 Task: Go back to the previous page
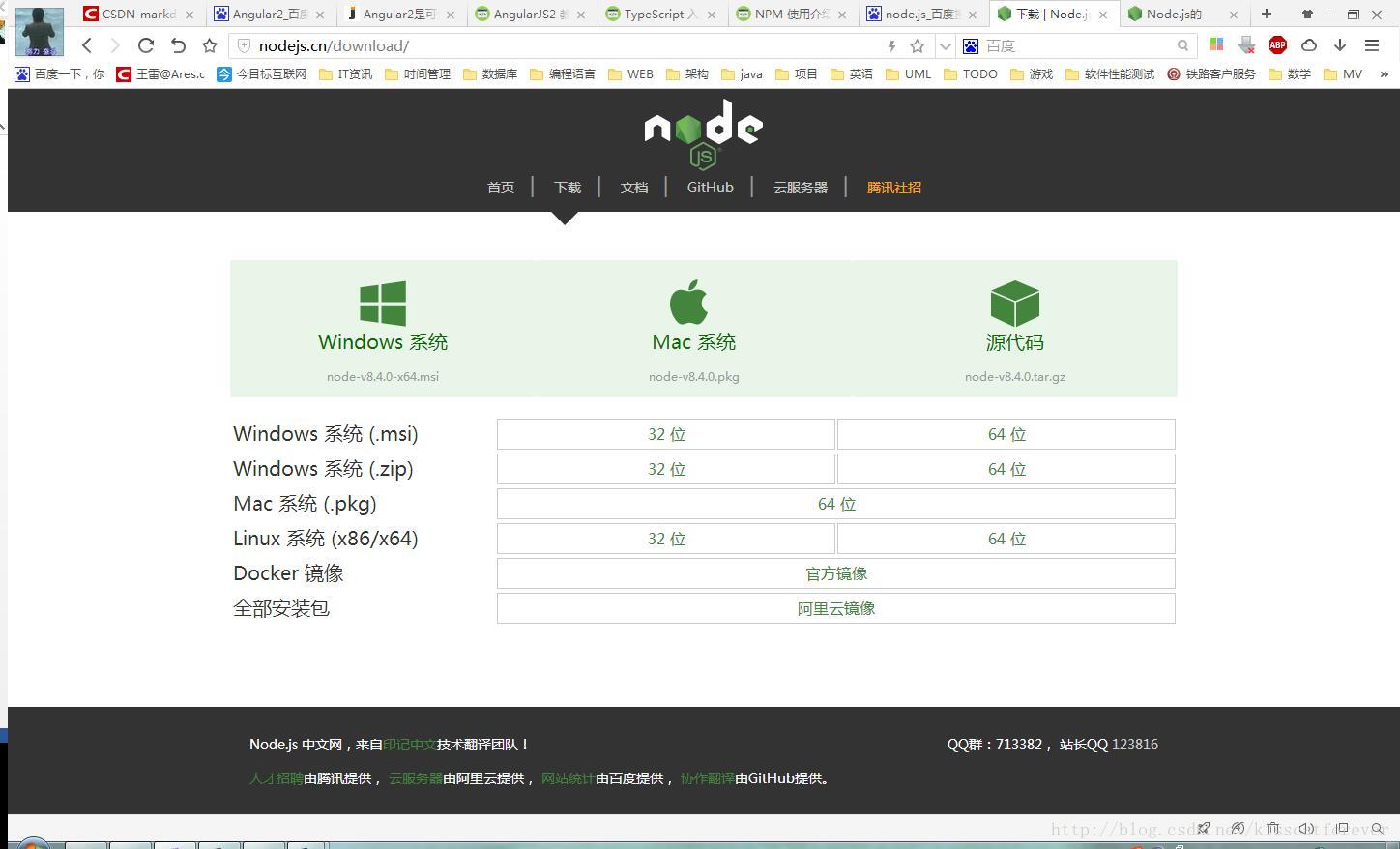87,45
